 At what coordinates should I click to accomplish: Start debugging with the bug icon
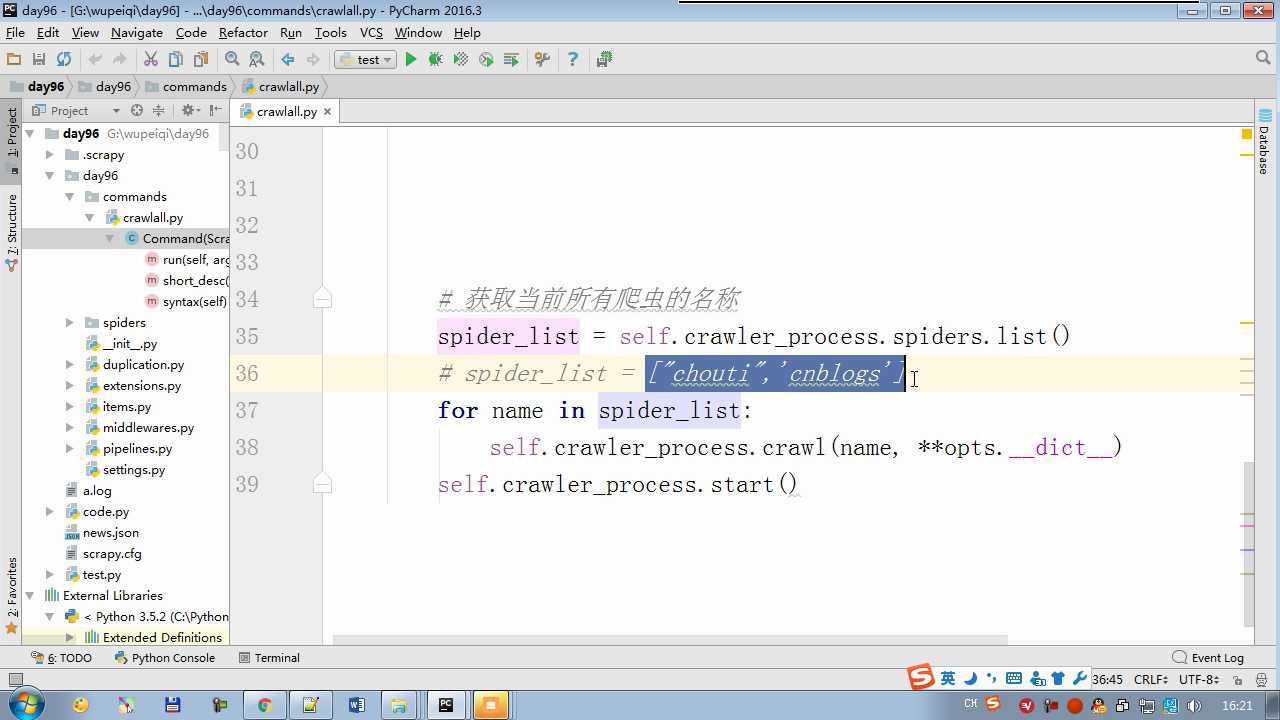435,60
